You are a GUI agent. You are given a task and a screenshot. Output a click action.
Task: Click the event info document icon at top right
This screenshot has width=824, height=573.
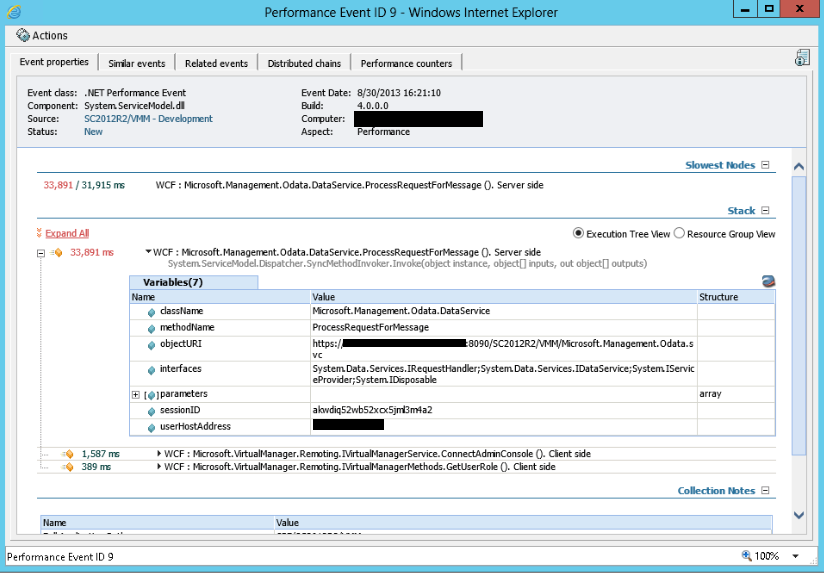tap(801, 58)
